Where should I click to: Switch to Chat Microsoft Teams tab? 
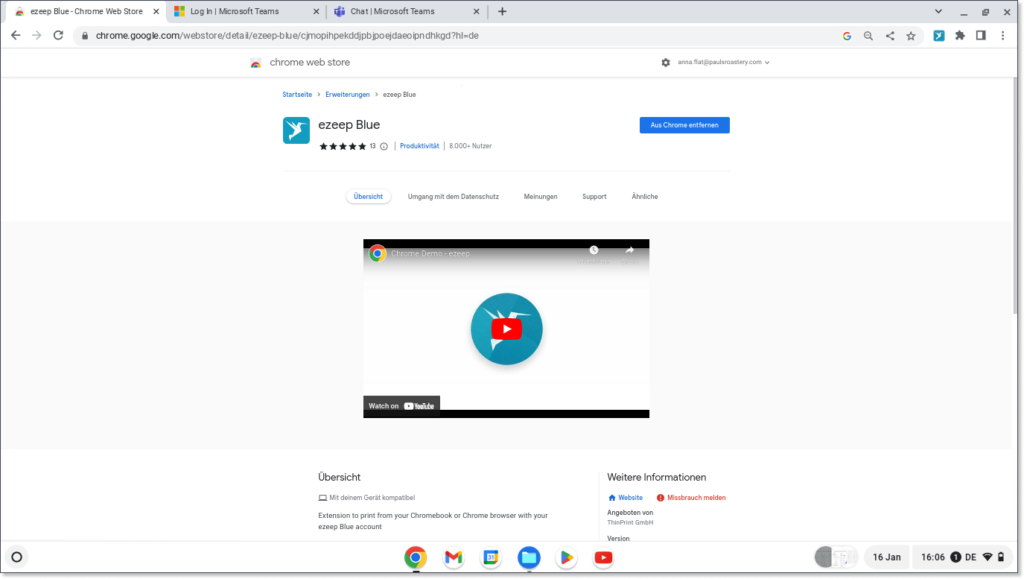pyautogui.click(x=407, y=11)
